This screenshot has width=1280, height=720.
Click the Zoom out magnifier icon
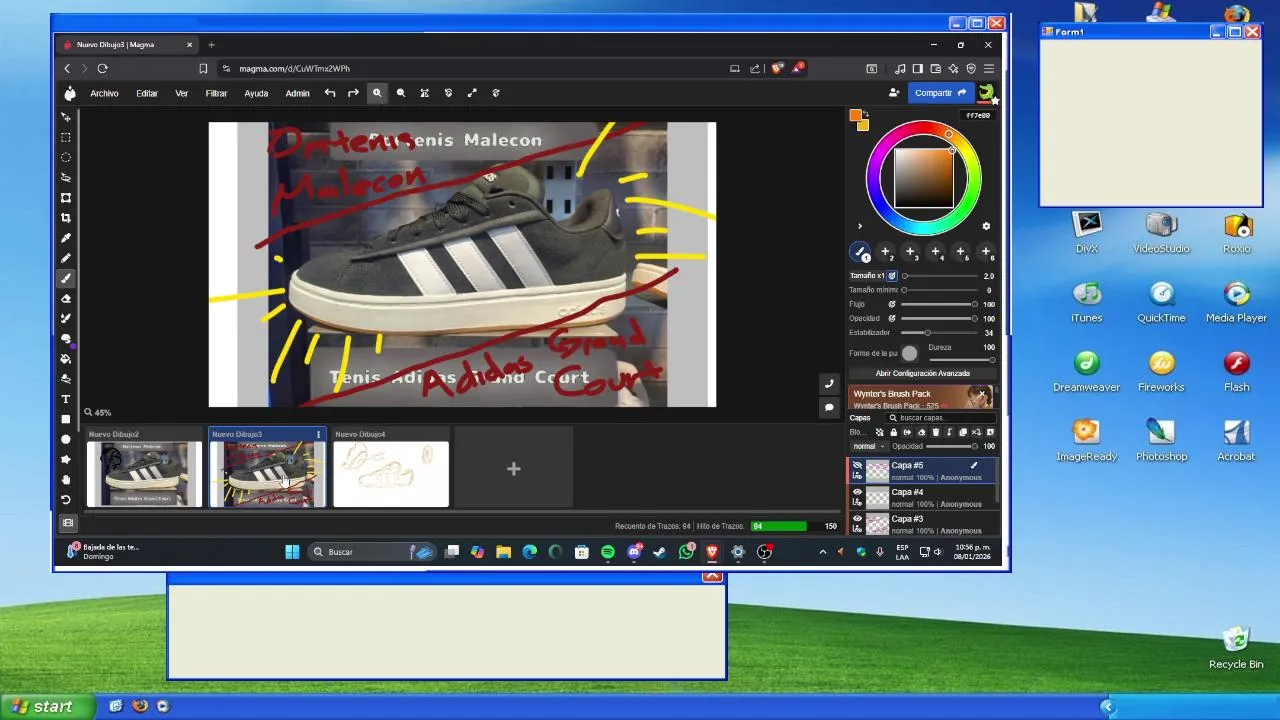click(x=401, y=93)
